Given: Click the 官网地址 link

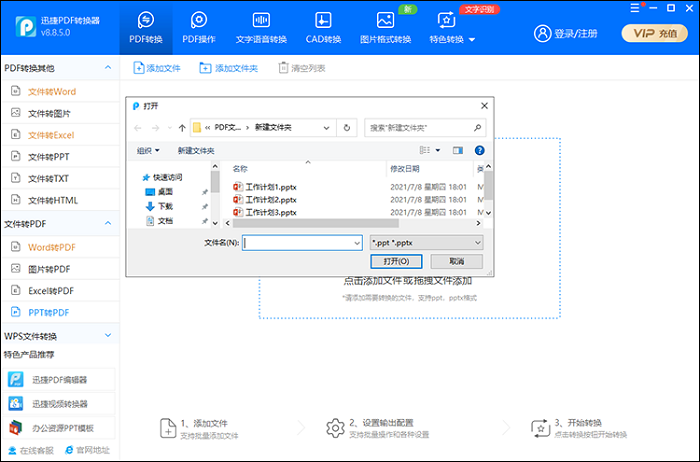Looking at the screenshot, I should point(87,450).
